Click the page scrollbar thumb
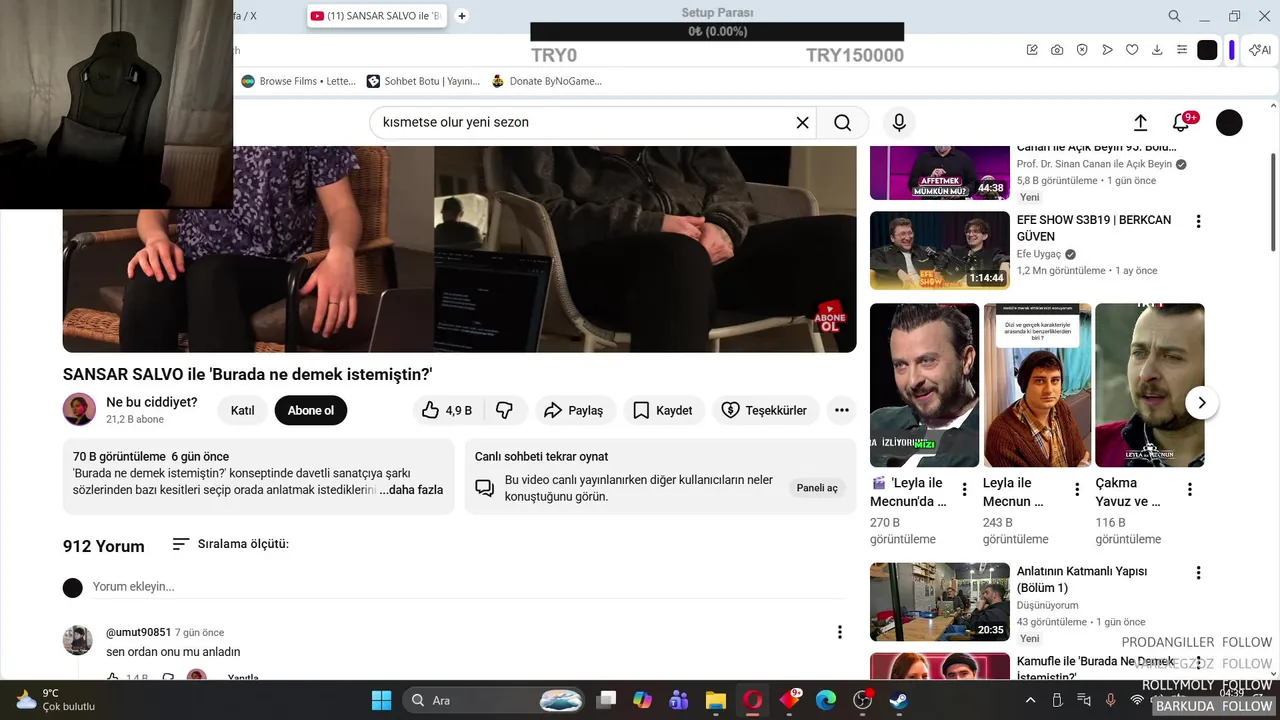The width and height of the screenshot is (1280, 720). click(x=1273, y=202)
